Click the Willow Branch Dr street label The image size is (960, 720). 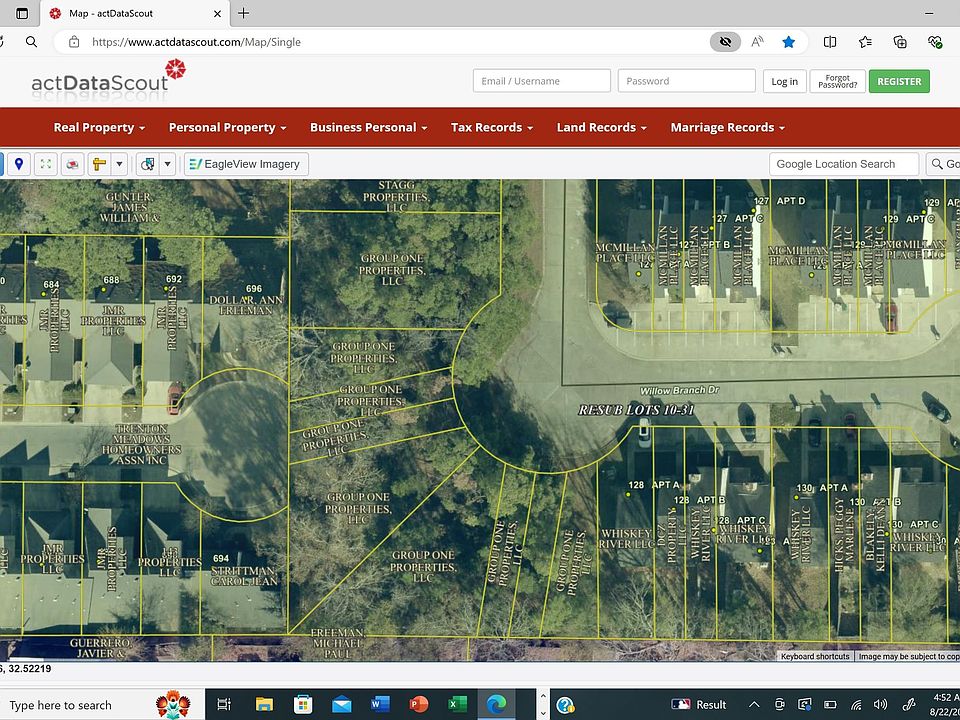tap(679, 391)
